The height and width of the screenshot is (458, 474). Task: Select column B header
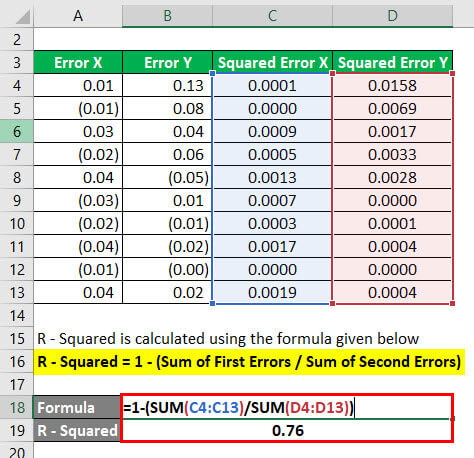point(167,16)
